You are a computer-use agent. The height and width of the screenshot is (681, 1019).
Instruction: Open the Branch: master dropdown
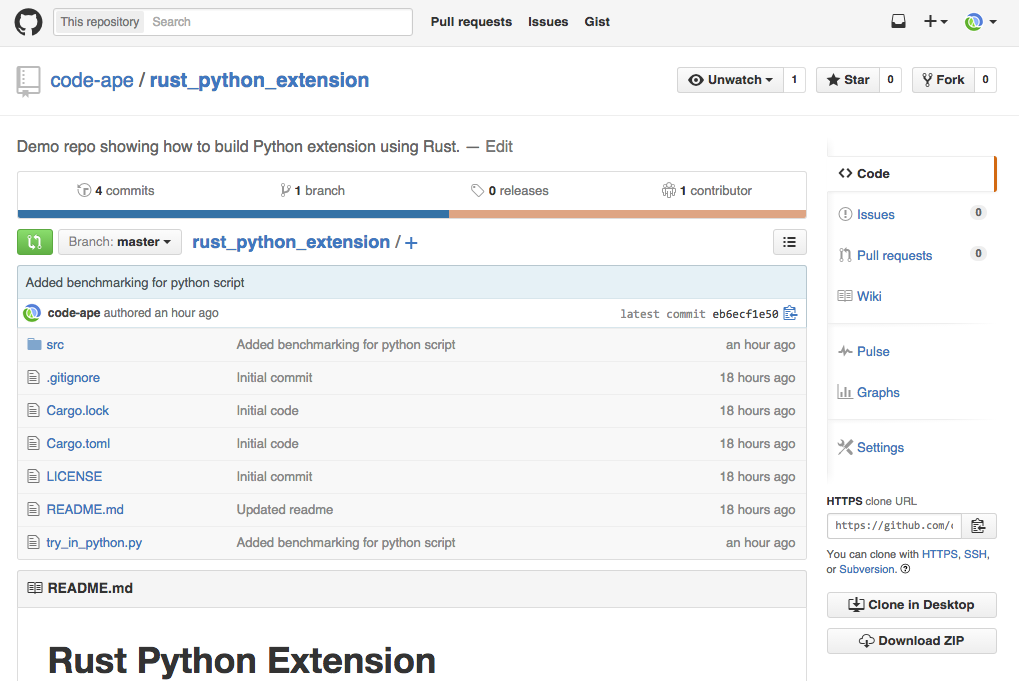(x=119, y=242)
